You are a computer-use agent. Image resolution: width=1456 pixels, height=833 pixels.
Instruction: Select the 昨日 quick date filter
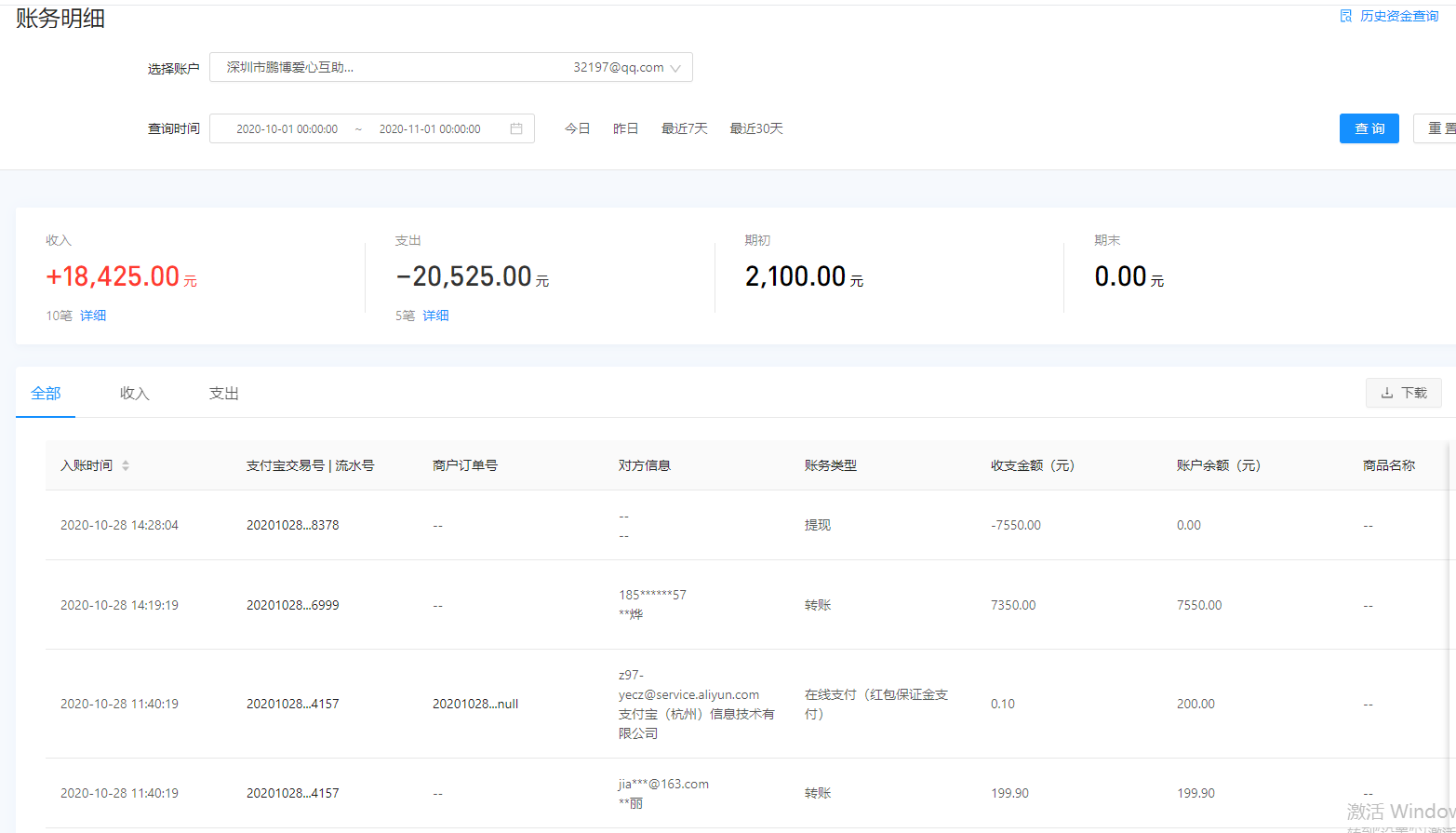(x=625, y=128)
